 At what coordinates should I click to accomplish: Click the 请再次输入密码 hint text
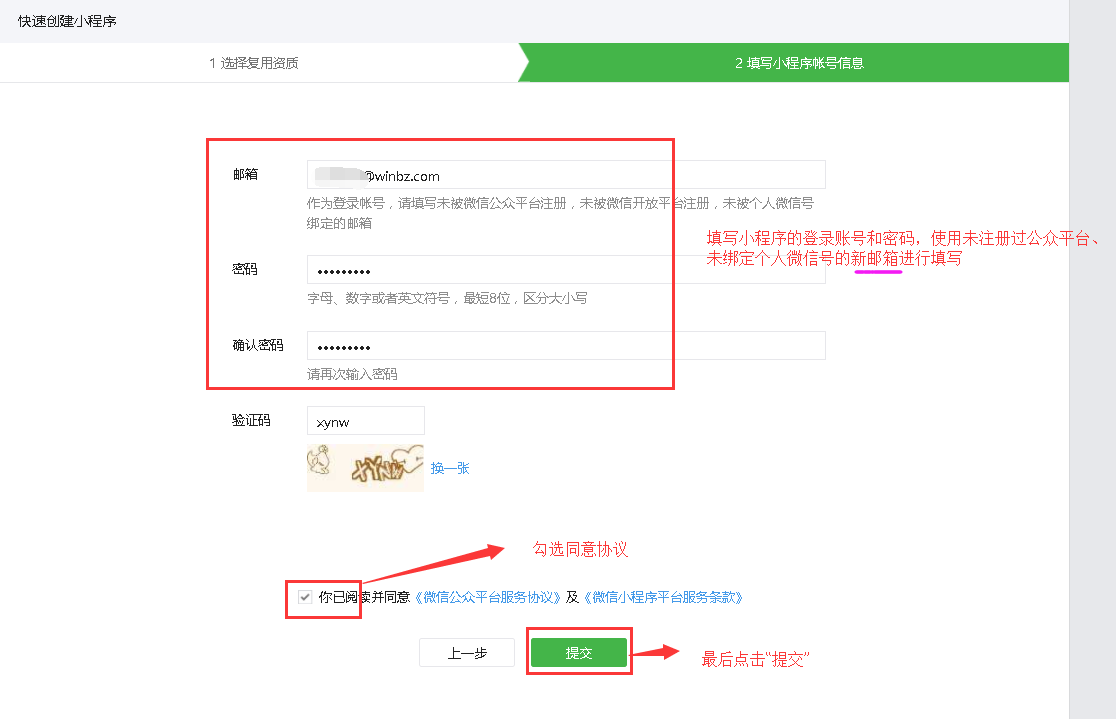pos(352,375)
